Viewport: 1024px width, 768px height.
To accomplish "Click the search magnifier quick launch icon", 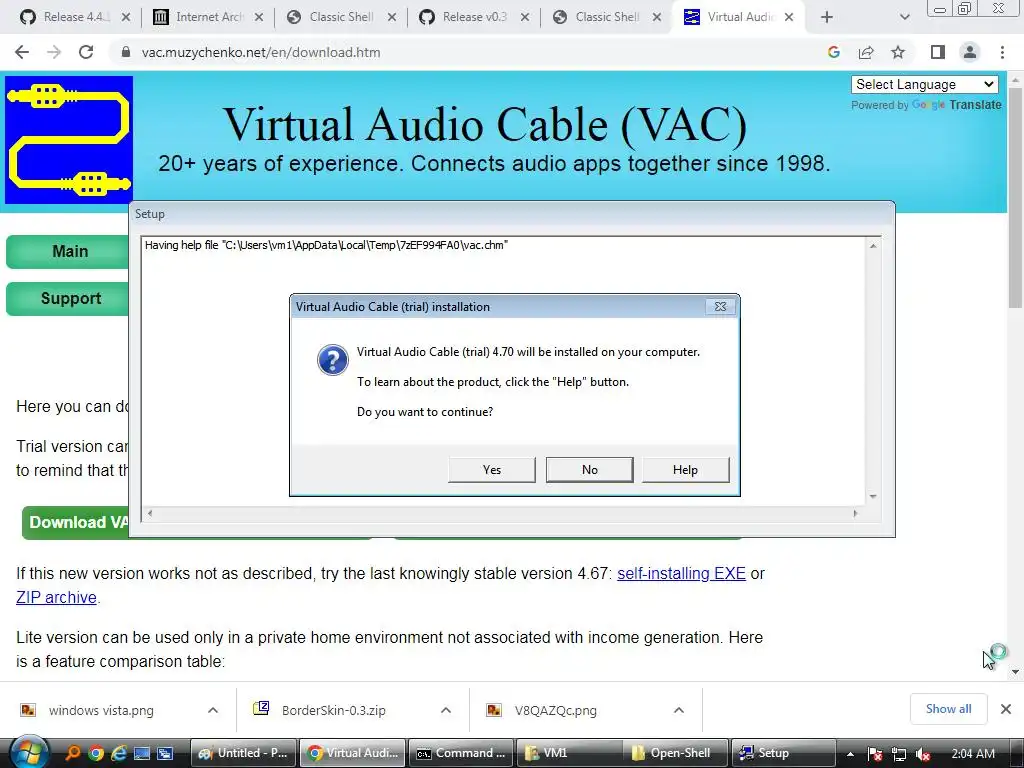I will click(72, 753).
